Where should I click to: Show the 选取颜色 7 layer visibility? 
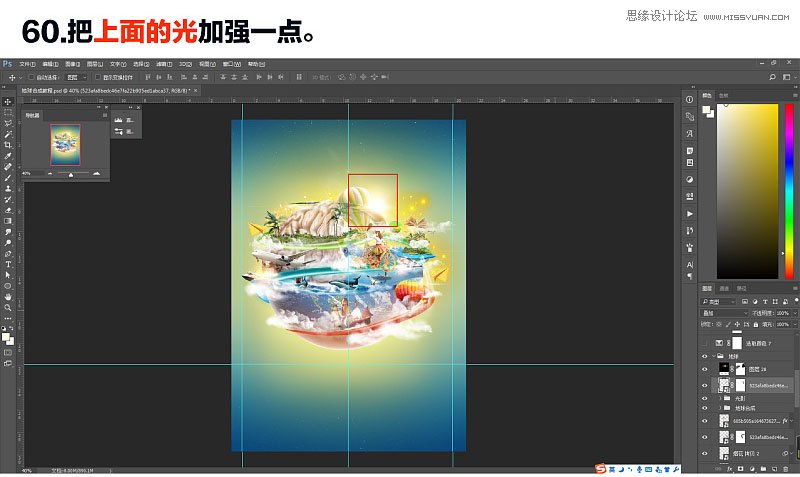[x=705, y=343]
